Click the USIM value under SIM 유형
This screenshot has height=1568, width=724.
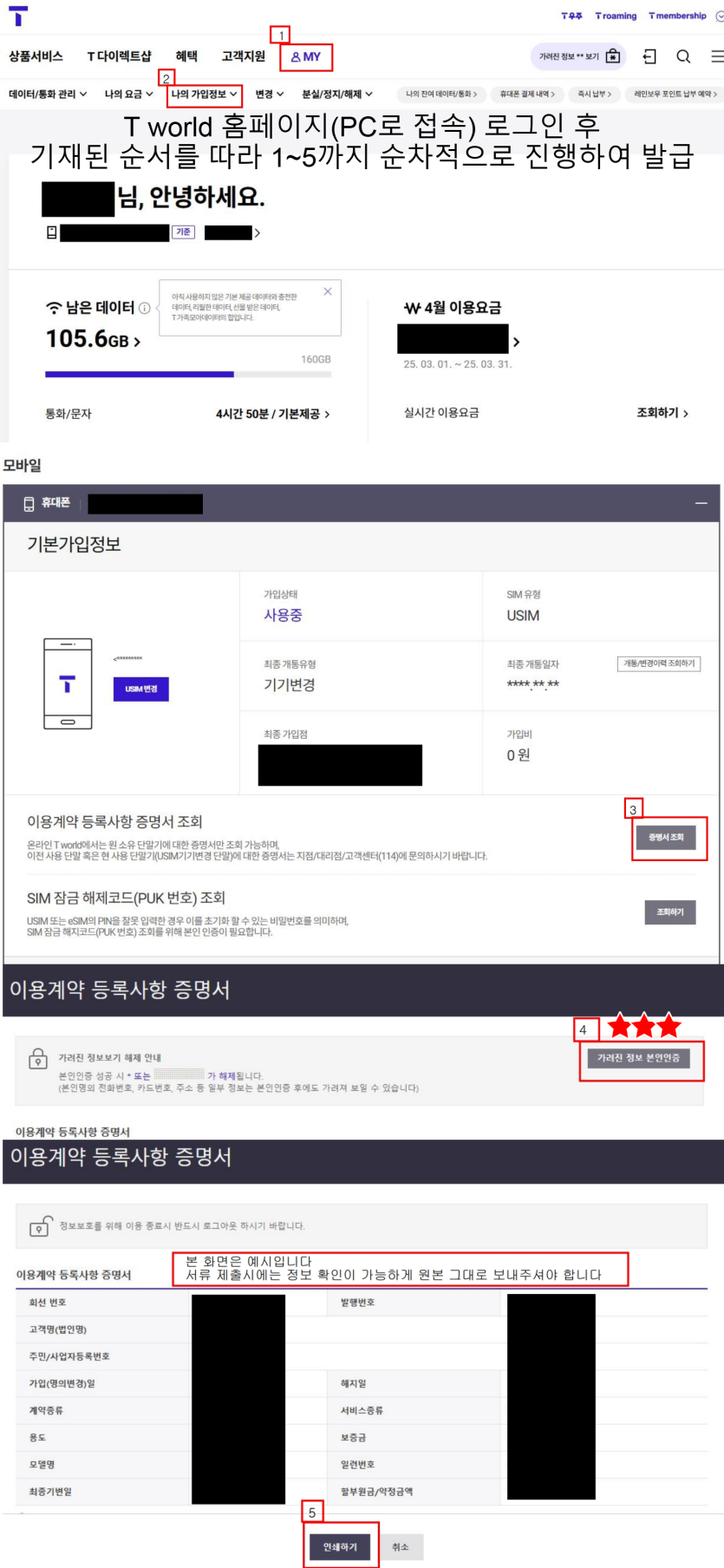523,615
